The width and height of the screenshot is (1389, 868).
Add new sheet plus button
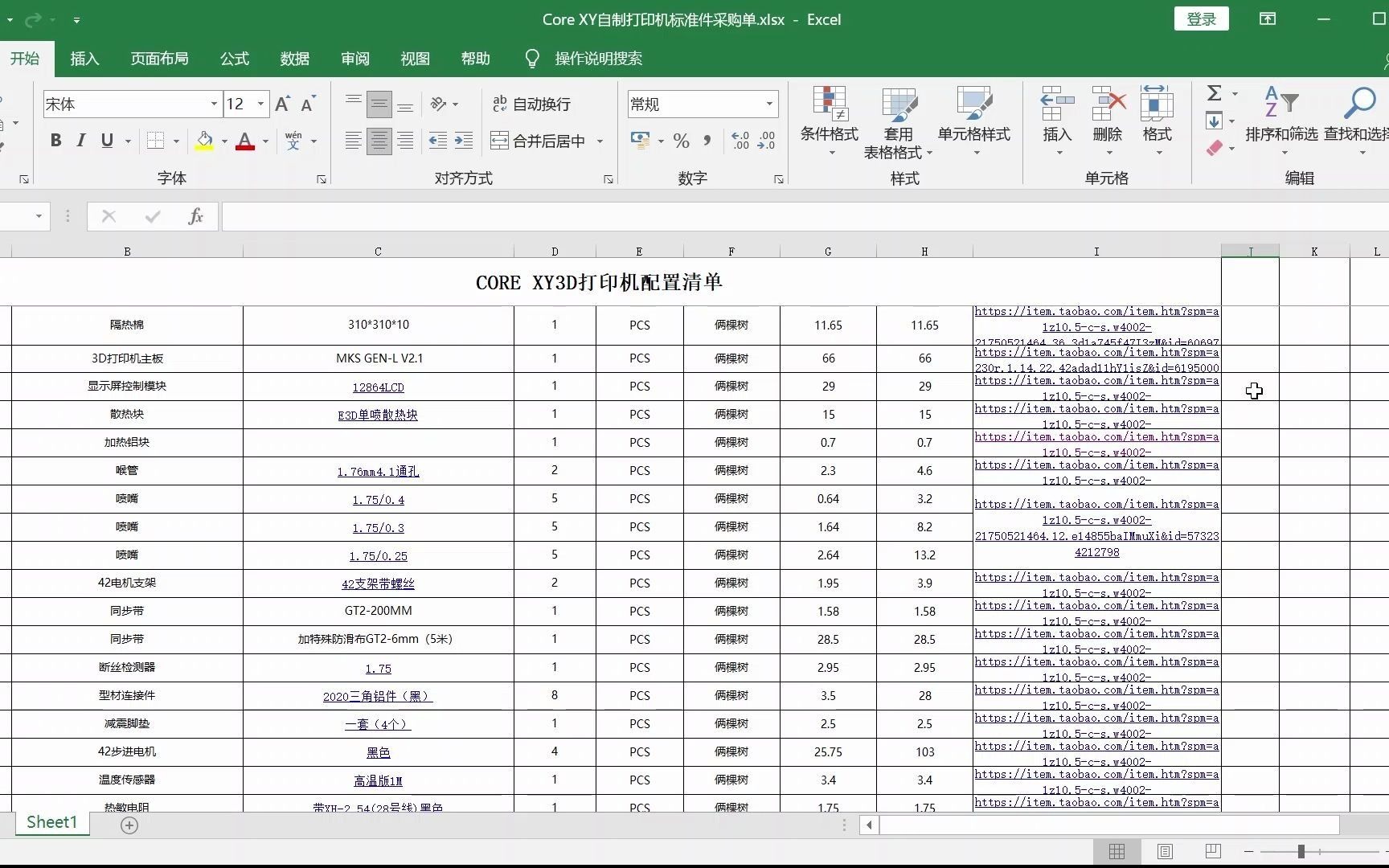pyautogui.click(x=129, y=825)
